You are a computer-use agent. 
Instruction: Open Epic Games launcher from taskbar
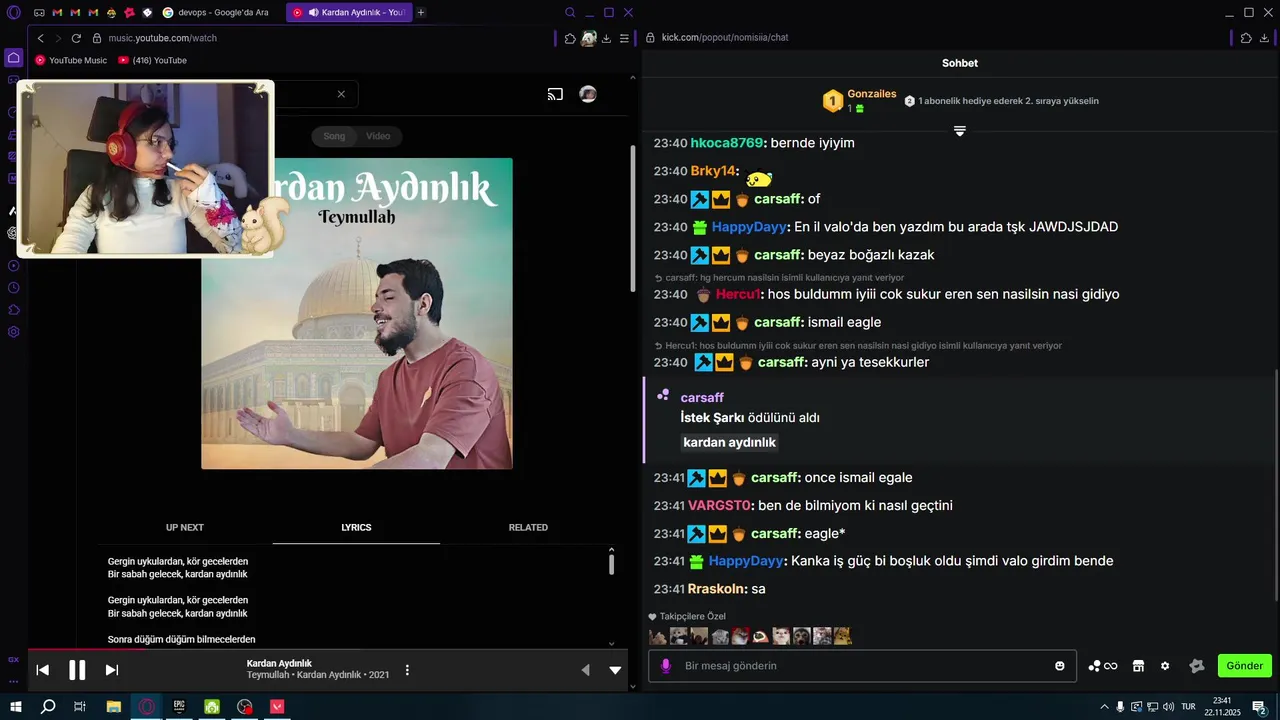[179, 706]
